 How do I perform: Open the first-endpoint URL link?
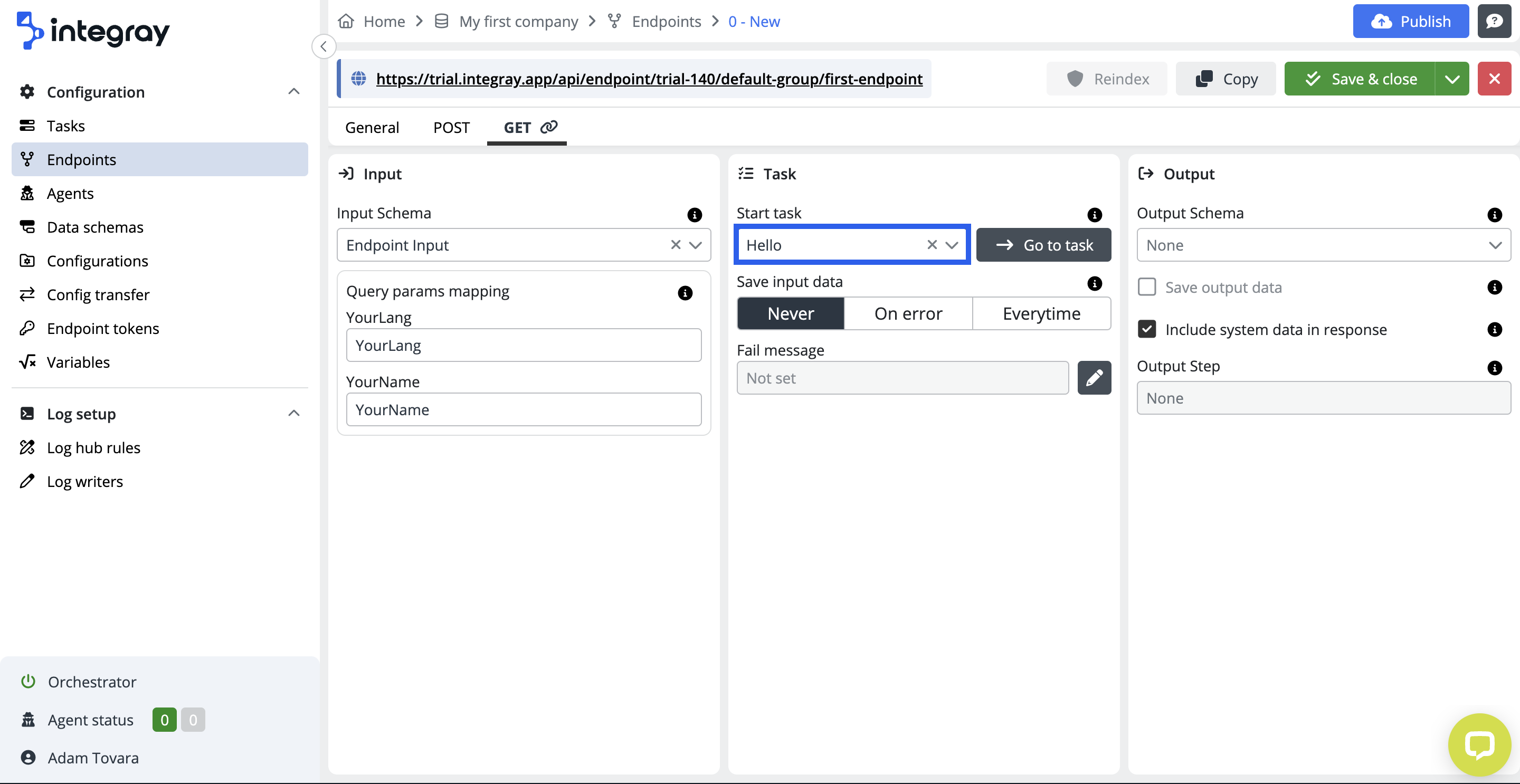point(649,79)
